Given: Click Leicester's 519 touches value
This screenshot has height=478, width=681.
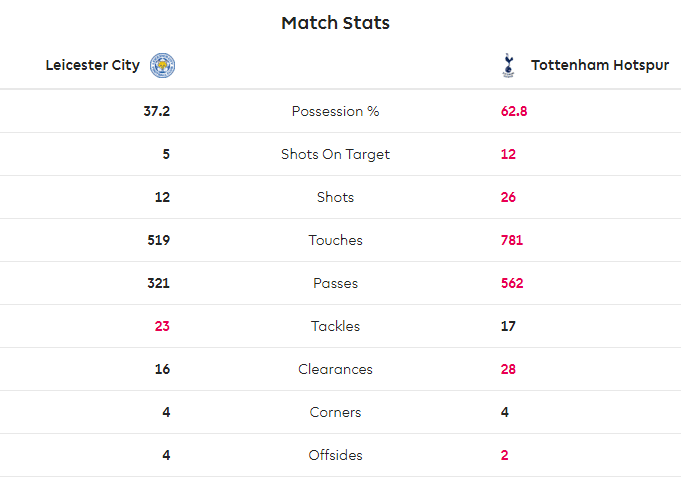Looking at the screenshot, I should [x=158, y=240].
